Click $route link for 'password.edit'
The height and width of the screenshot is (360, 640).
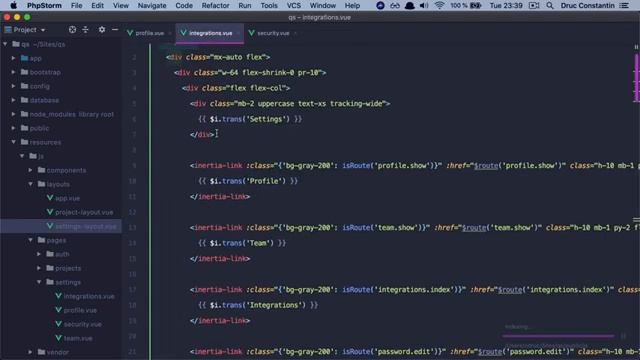(490, 351)
